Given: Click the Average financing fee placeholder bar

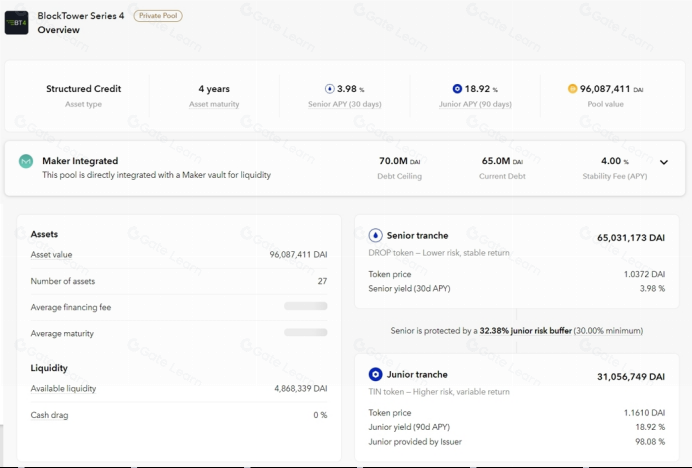Looking at the screenshot, I should (305, 306).
